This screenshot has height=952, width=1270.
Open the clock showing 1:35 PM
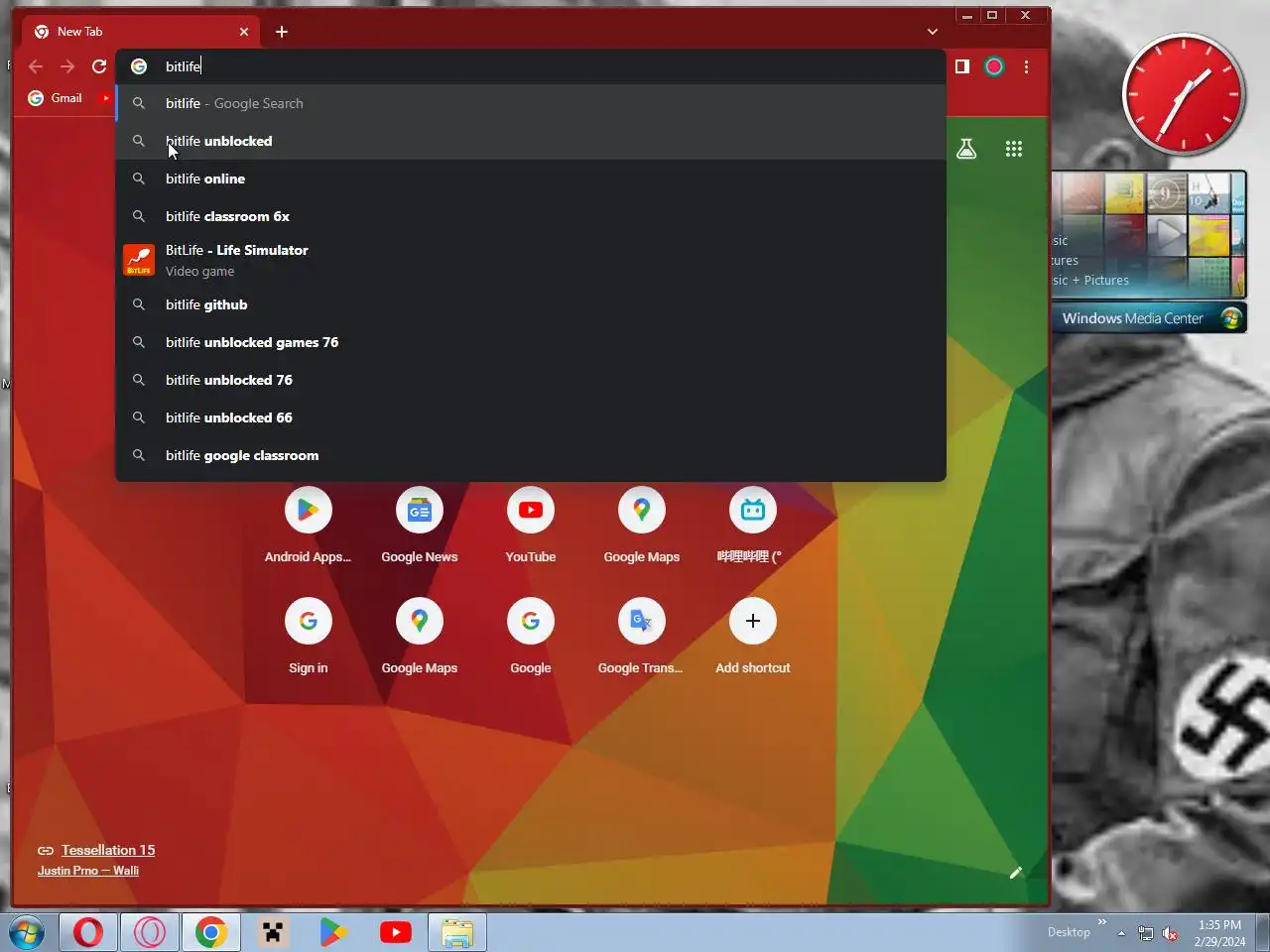pos(1219,933)
